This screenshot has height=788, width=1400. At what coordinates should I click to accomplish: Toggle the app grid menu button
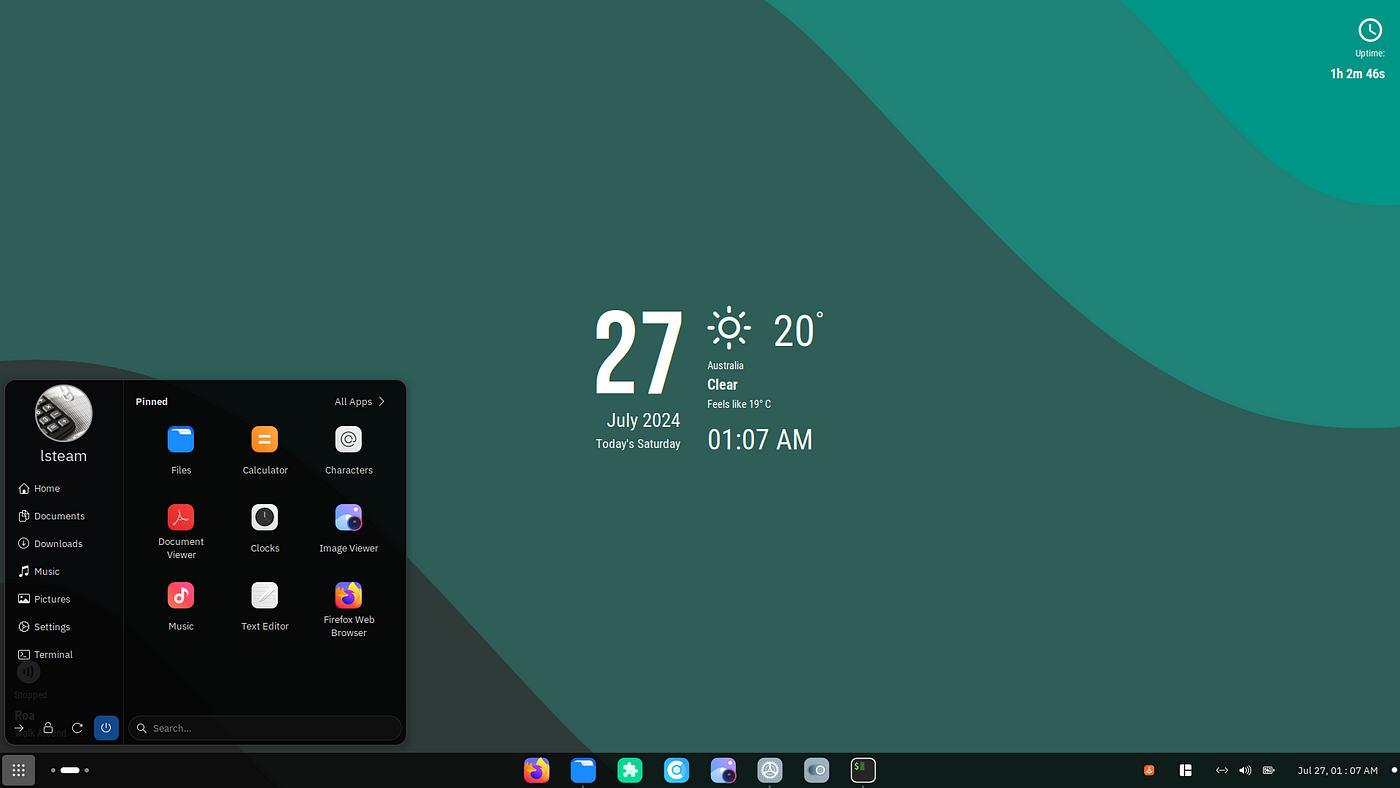18,770
